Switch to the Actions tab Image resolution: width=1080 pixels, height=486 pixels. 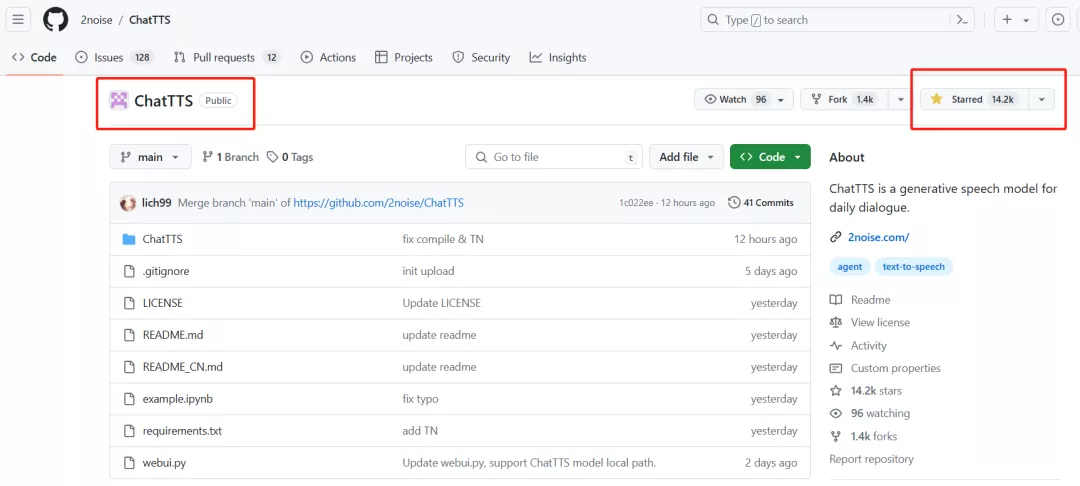tap(329, 58)
